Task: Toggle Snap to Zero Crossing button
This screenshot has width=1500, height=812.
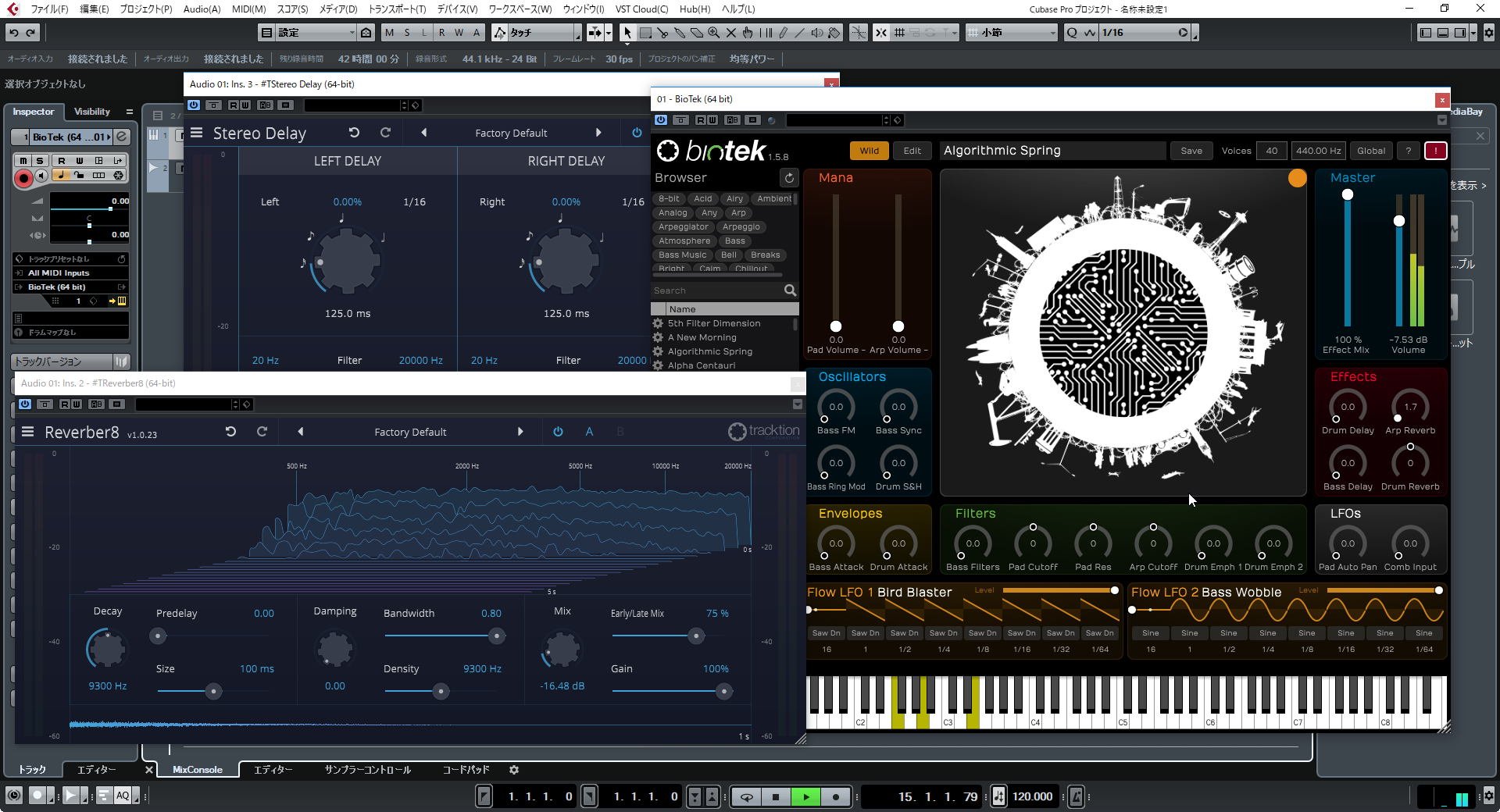Action: (x=858, y=33)
